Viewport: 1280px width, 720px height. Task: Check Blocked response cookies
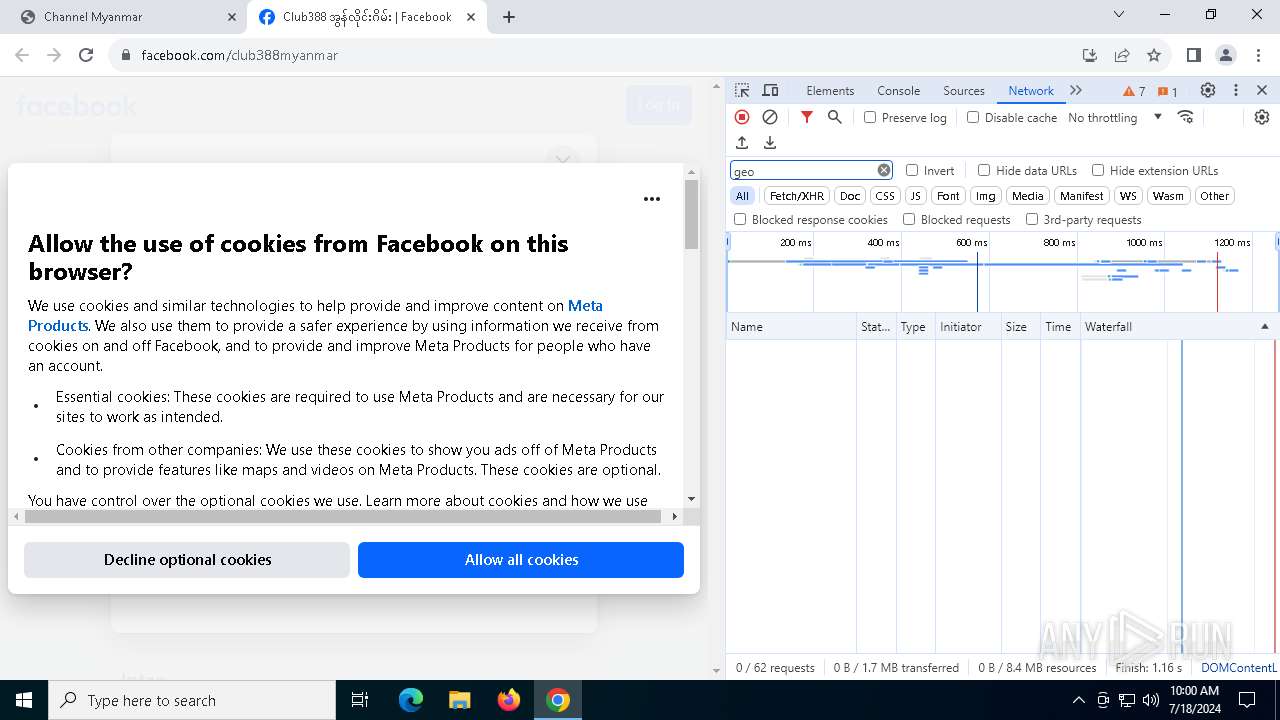[x=740, y=219]
